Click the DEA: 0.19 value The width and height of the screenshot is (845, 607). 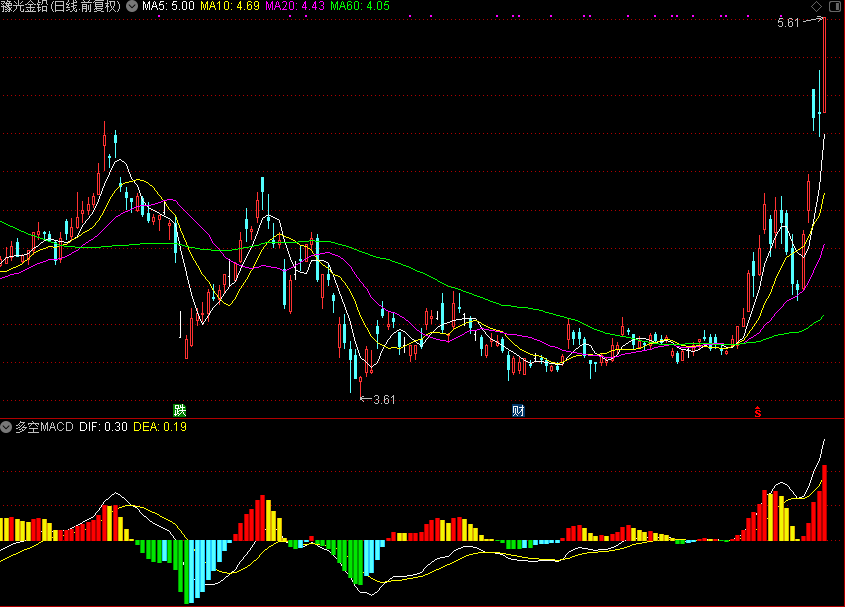coord(160,427)
